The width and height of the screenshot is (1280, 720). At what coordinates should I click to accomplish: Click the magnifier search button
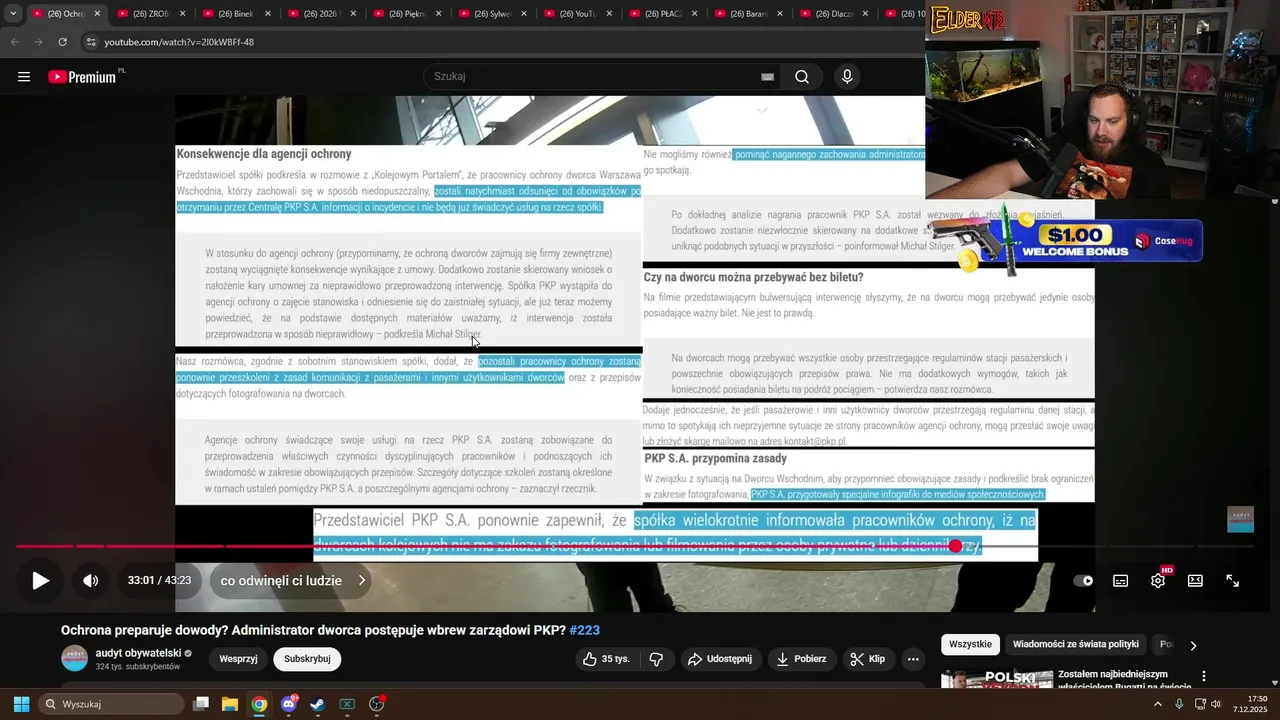click(x=802, y=77)
